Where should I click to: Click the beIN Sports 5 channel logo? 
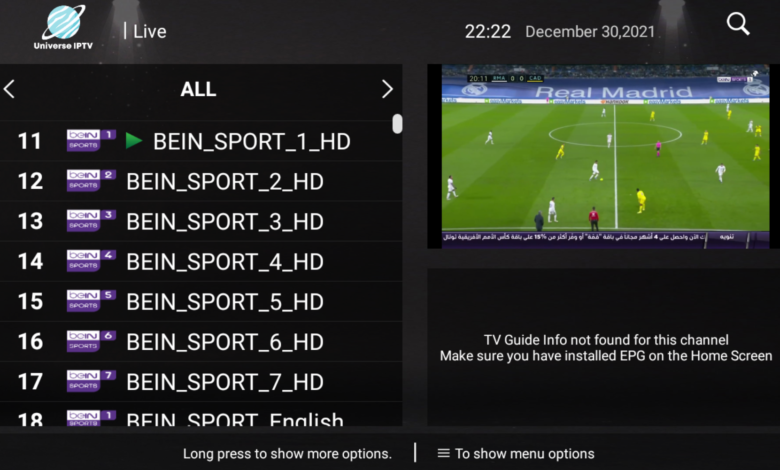click(x=92, y=301)
